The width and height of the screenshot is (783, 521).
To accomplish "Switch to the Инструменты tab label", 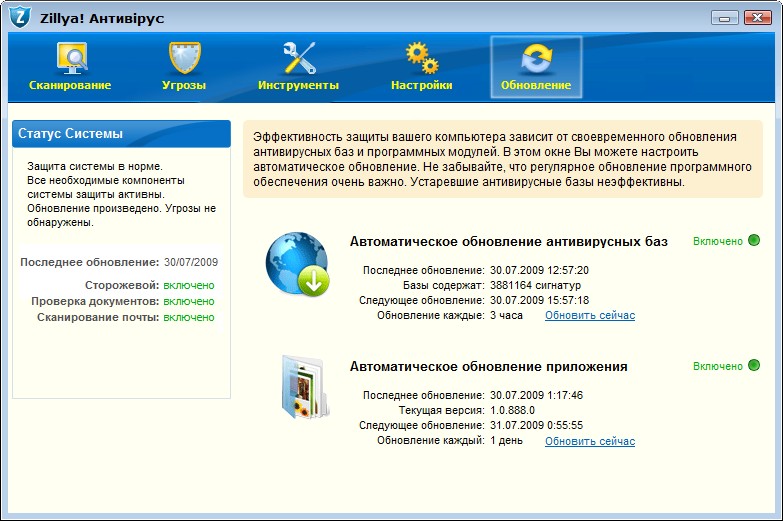I will coord(298,85).
